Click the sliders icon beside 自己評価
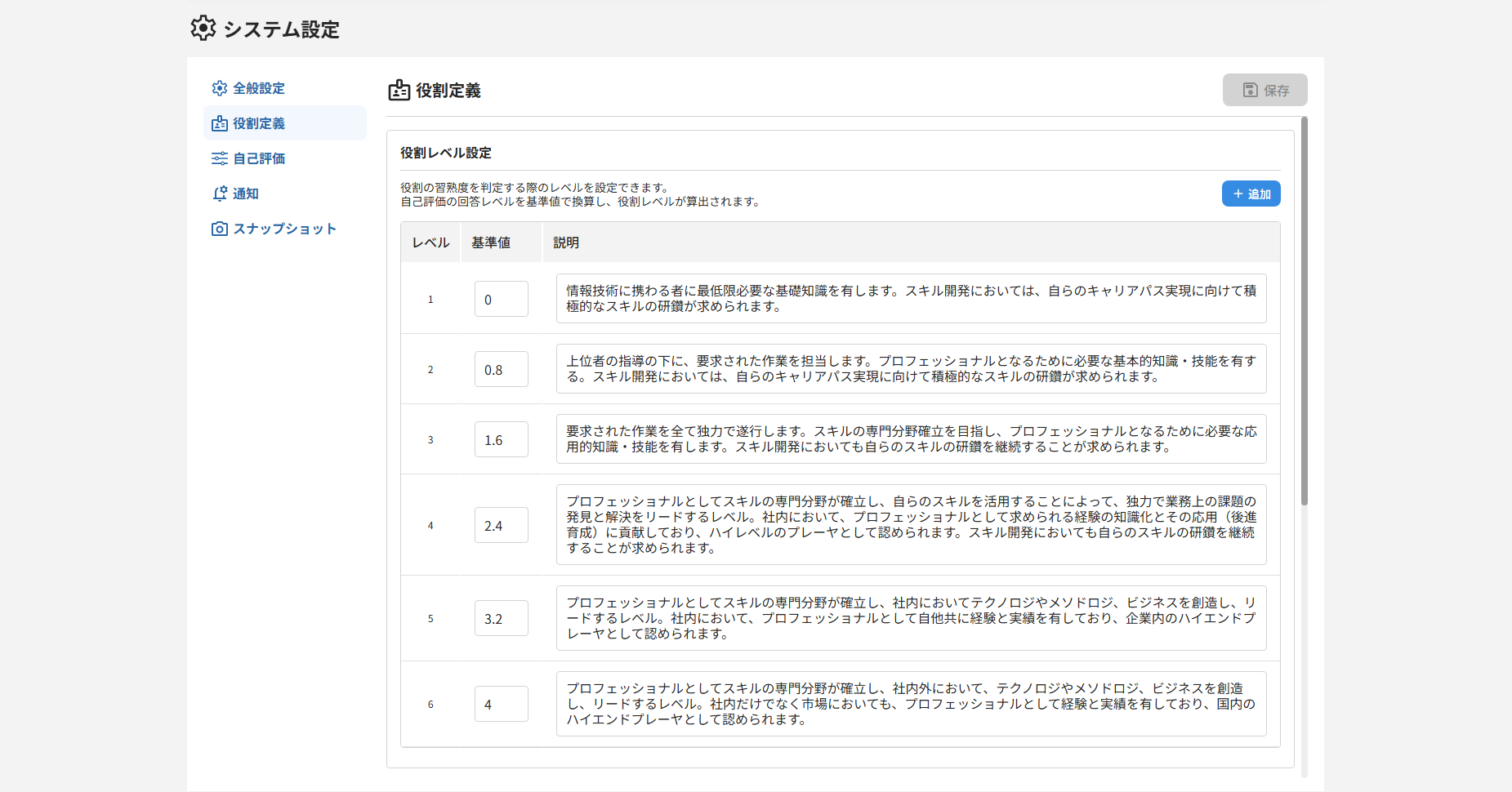1512x792 pixels. pos(219,158)
